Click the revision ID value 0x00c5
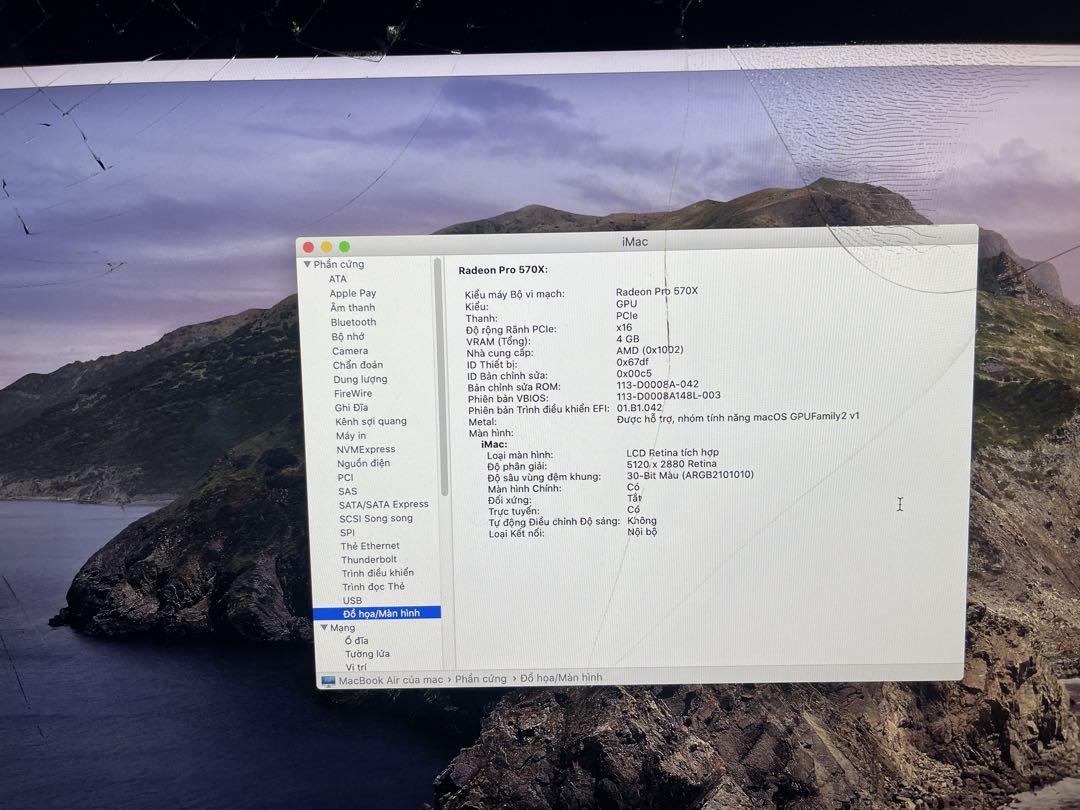The width and height of the screenshot is (1080, 810). 634,373
